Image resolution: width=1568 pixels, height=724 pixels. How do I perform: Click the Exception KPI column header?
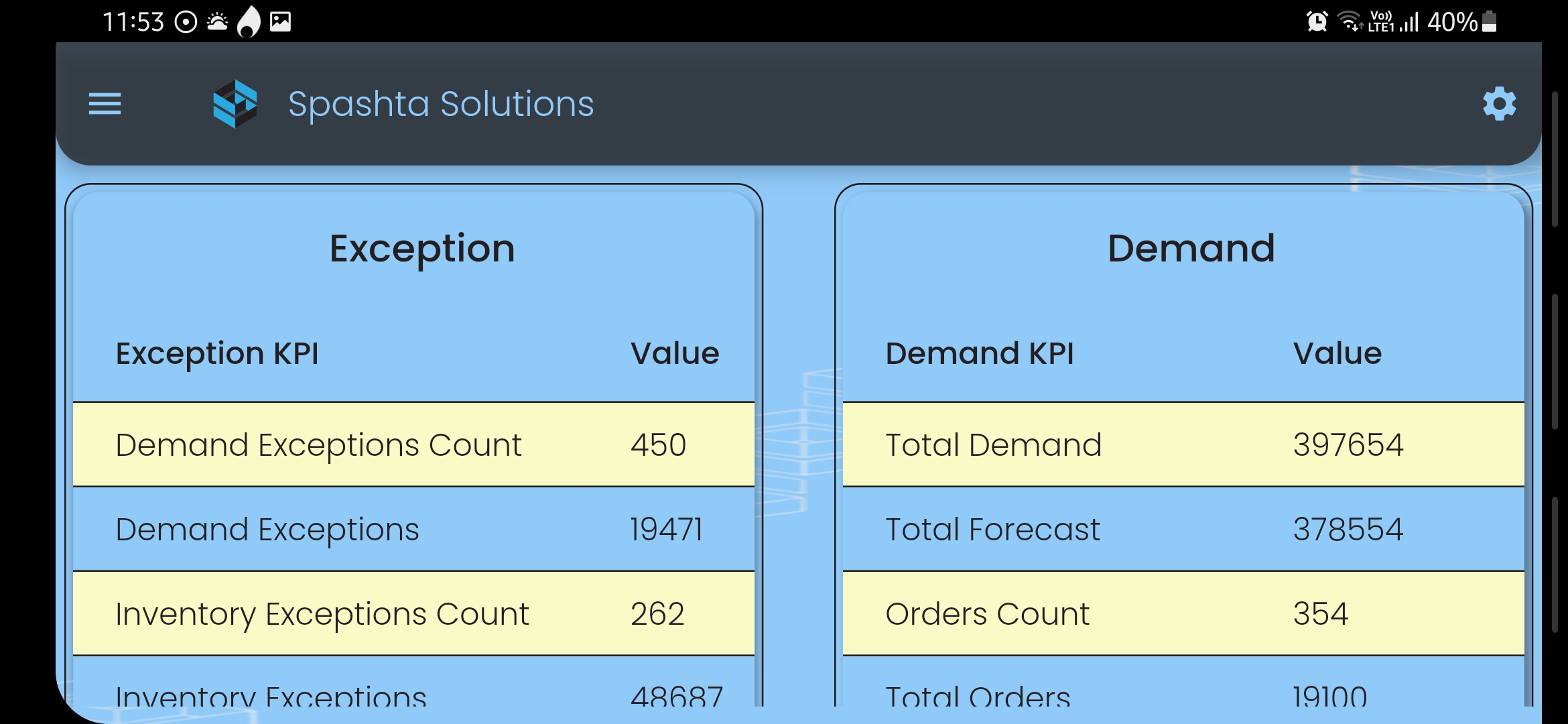click(x=217, y=353)
